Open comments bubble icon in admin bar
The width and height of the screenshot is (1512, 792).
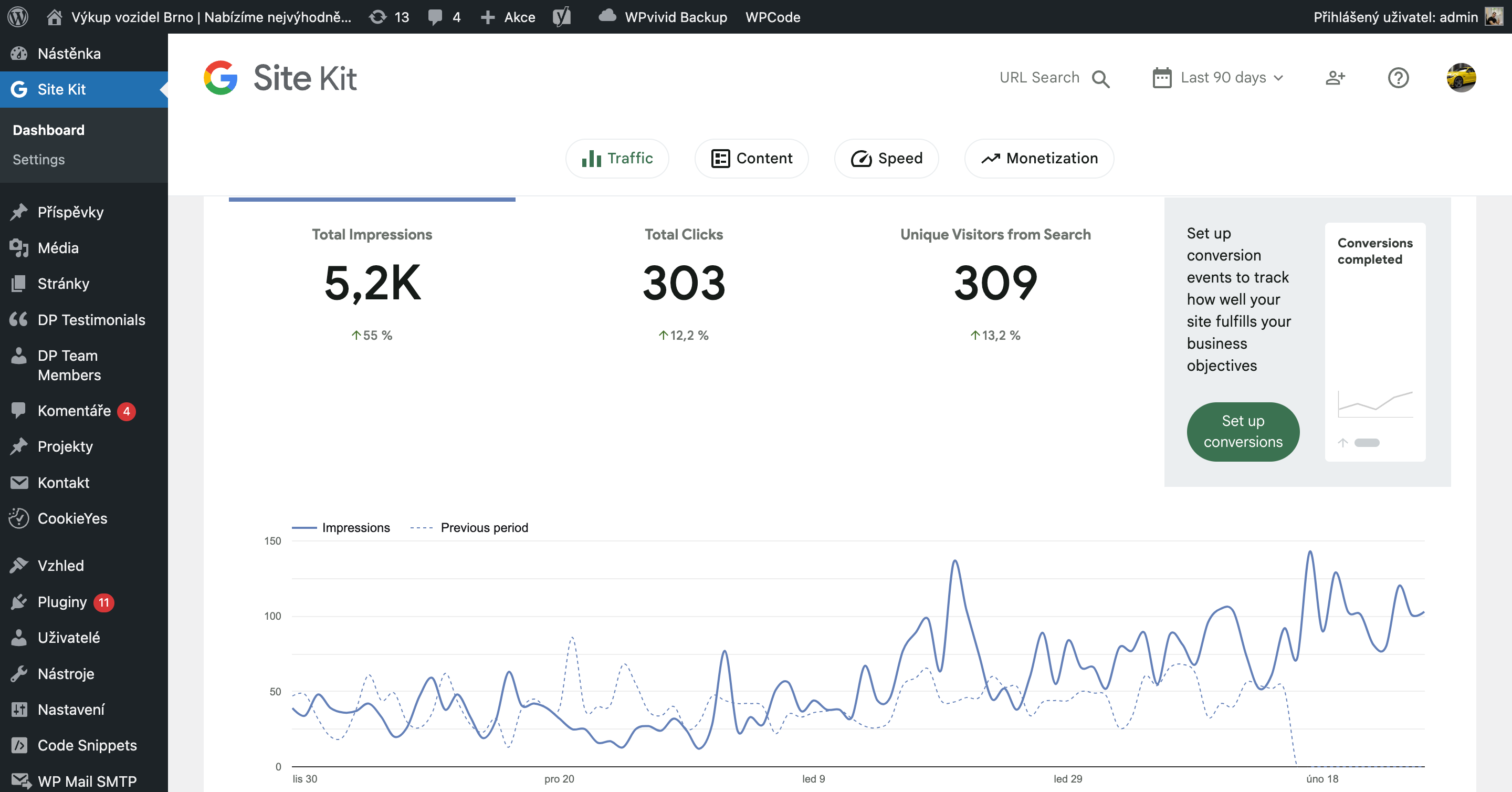click(435, 16)
